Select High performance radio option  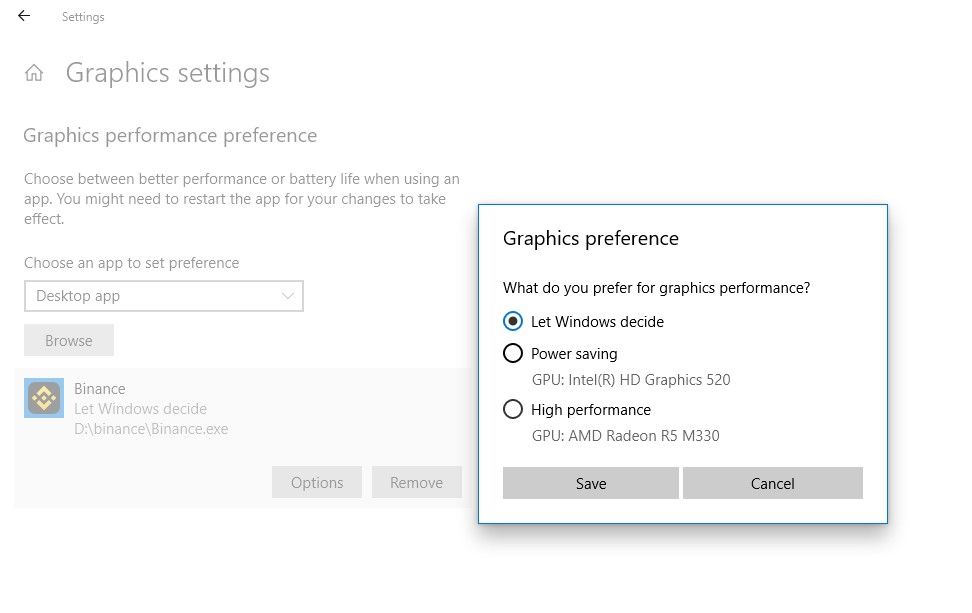pos(513,409)
